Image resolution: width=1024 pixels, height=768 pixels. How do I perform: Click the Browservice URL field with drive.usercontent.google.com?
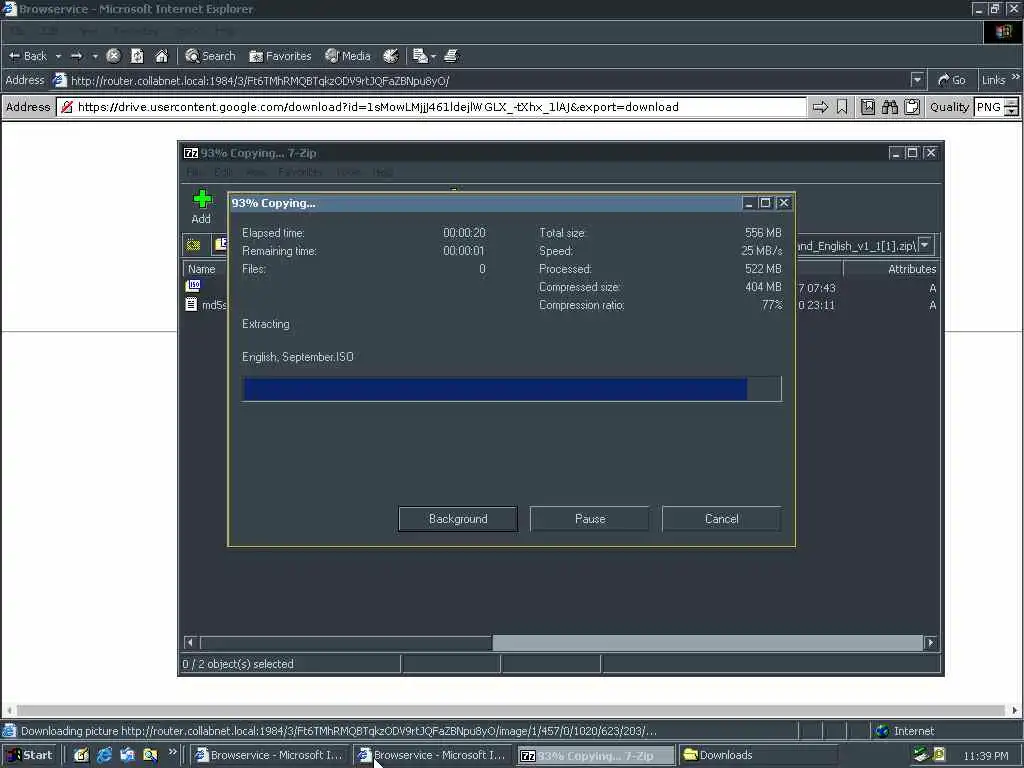tap(431, 107)
